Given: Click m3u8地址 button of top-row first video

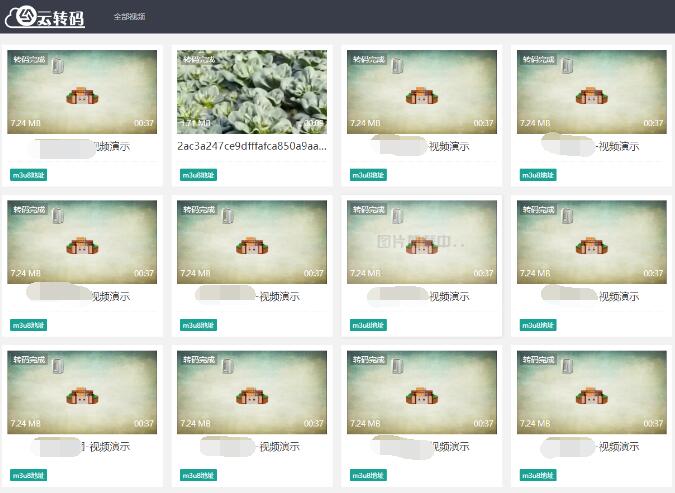Looking at the screenshot, I should coord(29,175).
